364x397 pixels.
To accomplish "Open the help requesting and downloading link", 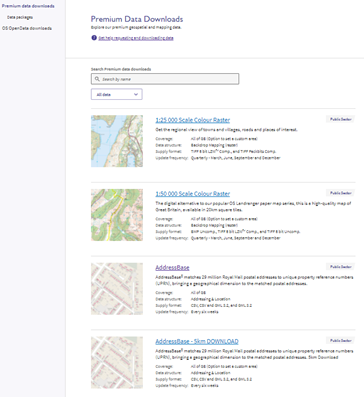I will tap(136, 38).
